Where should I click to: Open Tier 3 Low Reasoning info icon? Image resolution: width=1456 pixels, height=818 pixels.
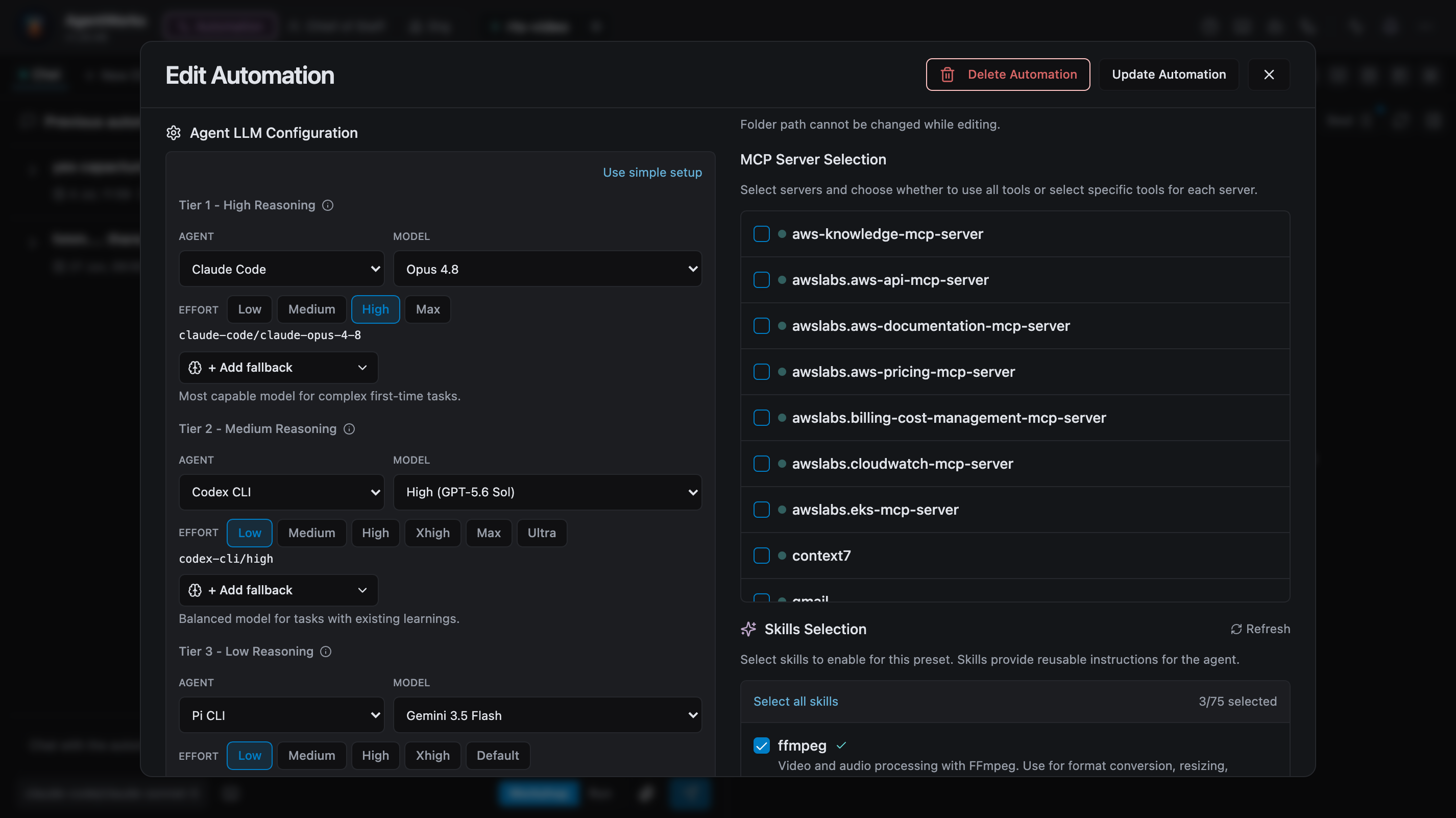coord(326,652)
